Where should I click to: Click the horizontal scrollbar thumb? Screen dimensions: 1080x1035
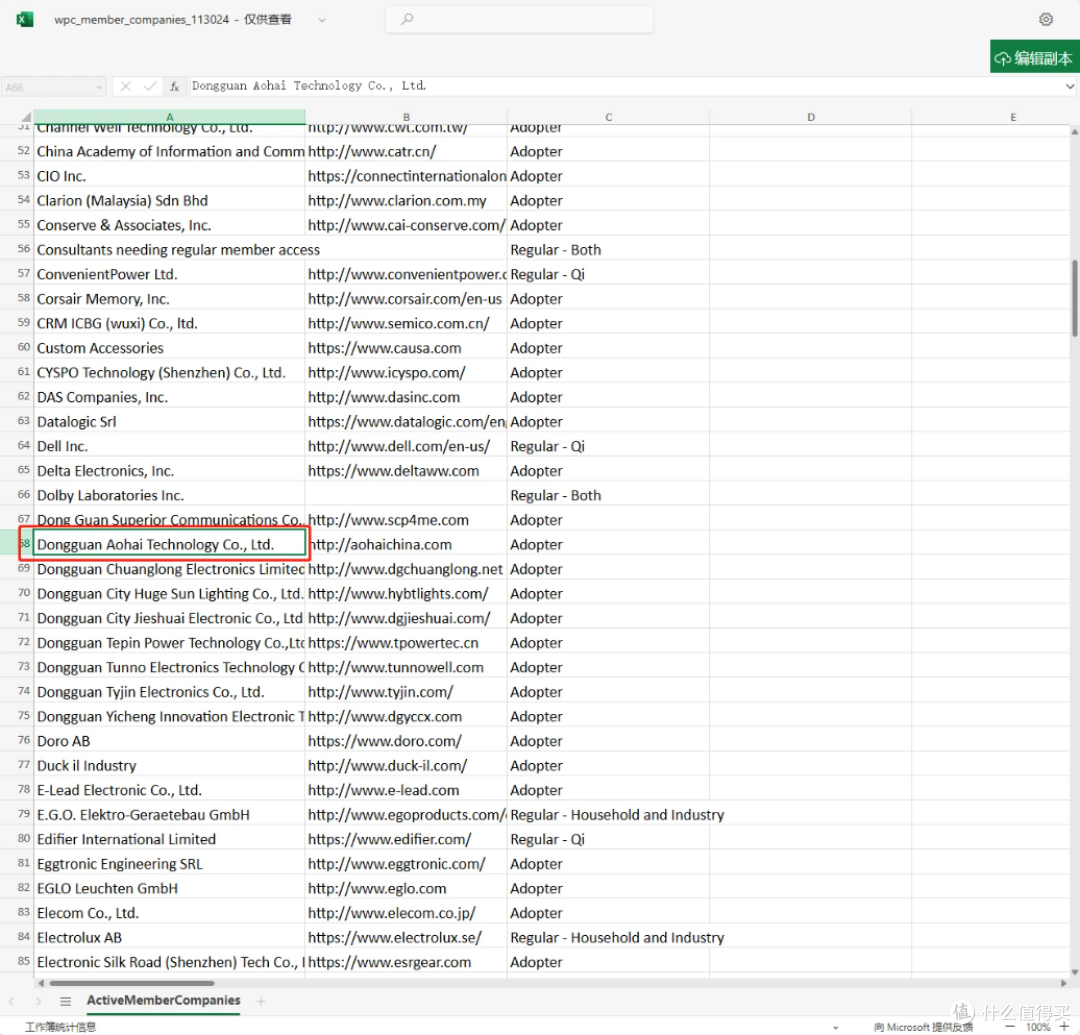pos(132,983)
